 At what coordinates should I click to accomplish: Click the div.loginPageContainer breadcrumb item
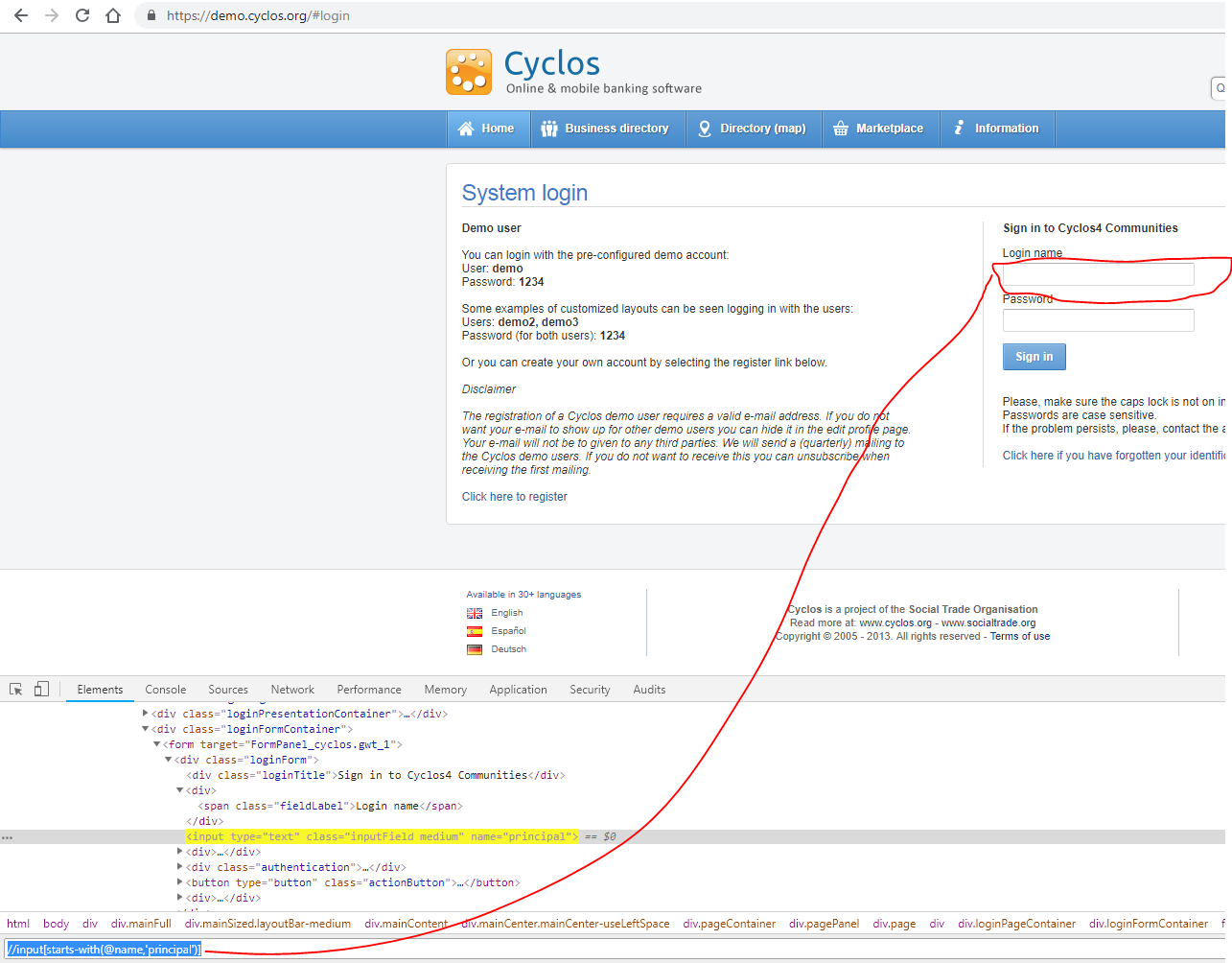(1016, 924)
